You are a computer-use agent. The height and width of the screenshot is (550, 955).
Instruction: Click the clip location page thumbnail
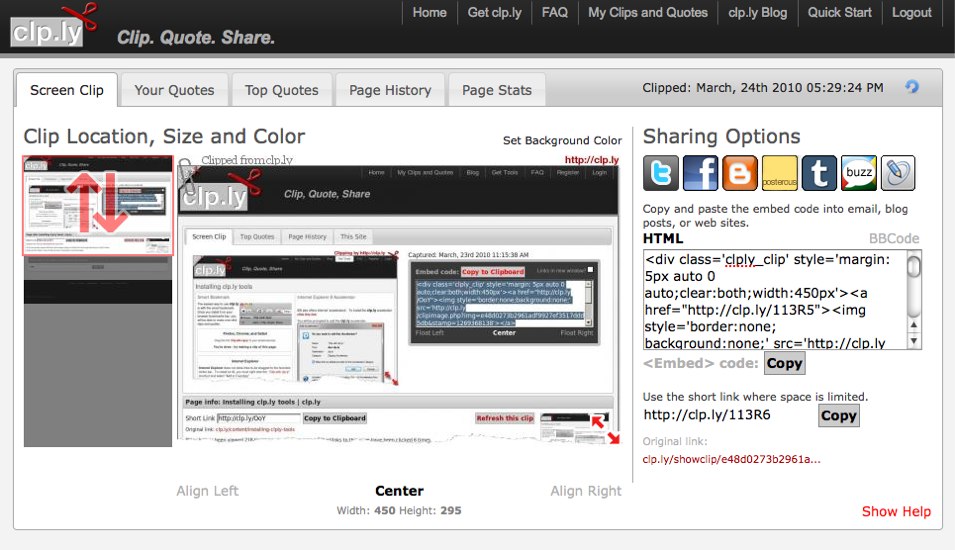pos(98,301)
